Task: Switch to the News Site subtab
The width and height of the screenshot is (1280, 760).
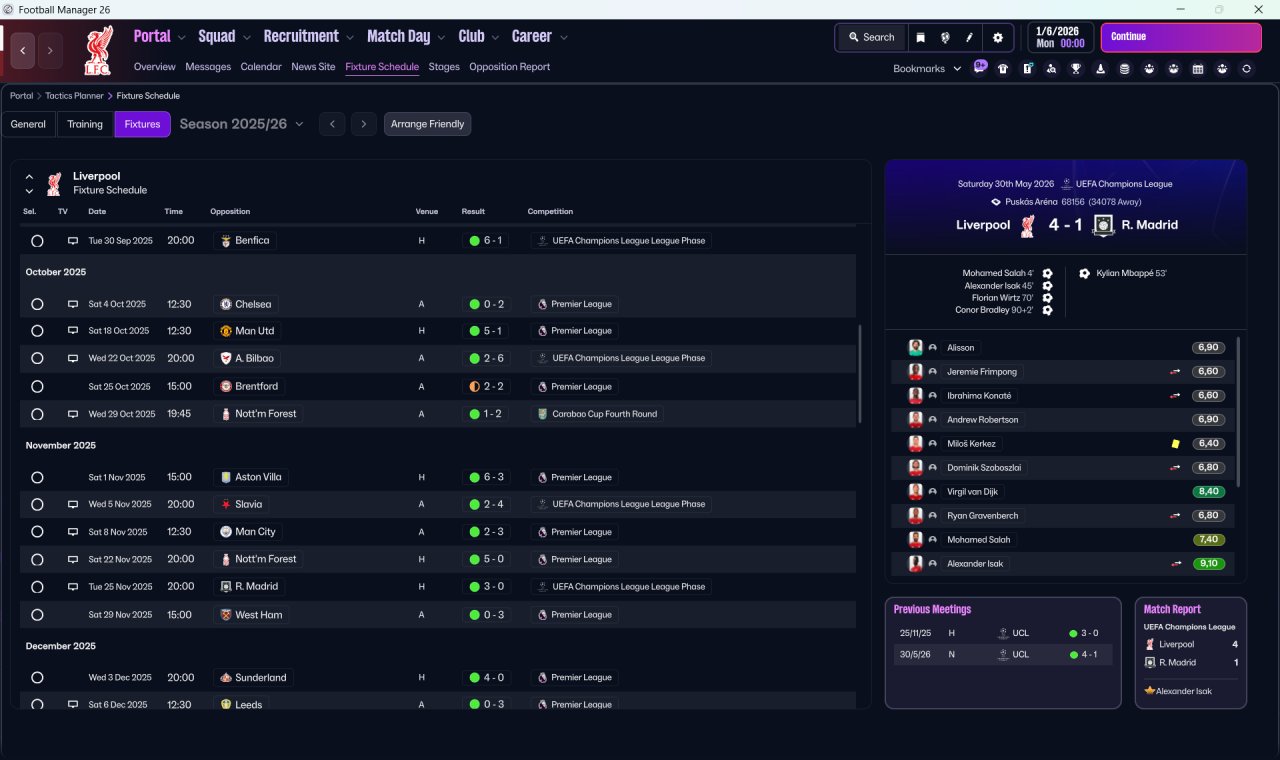Action: [x=313, y=67]
